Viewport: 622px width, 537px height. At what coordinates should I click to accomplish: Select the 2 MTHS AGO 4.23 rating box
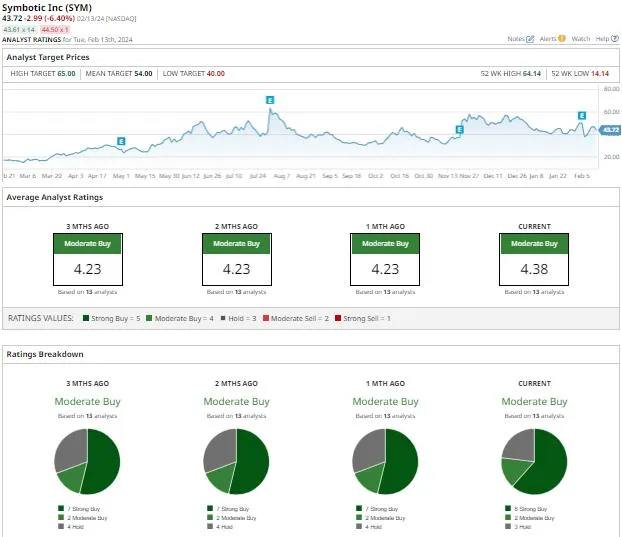237,259
